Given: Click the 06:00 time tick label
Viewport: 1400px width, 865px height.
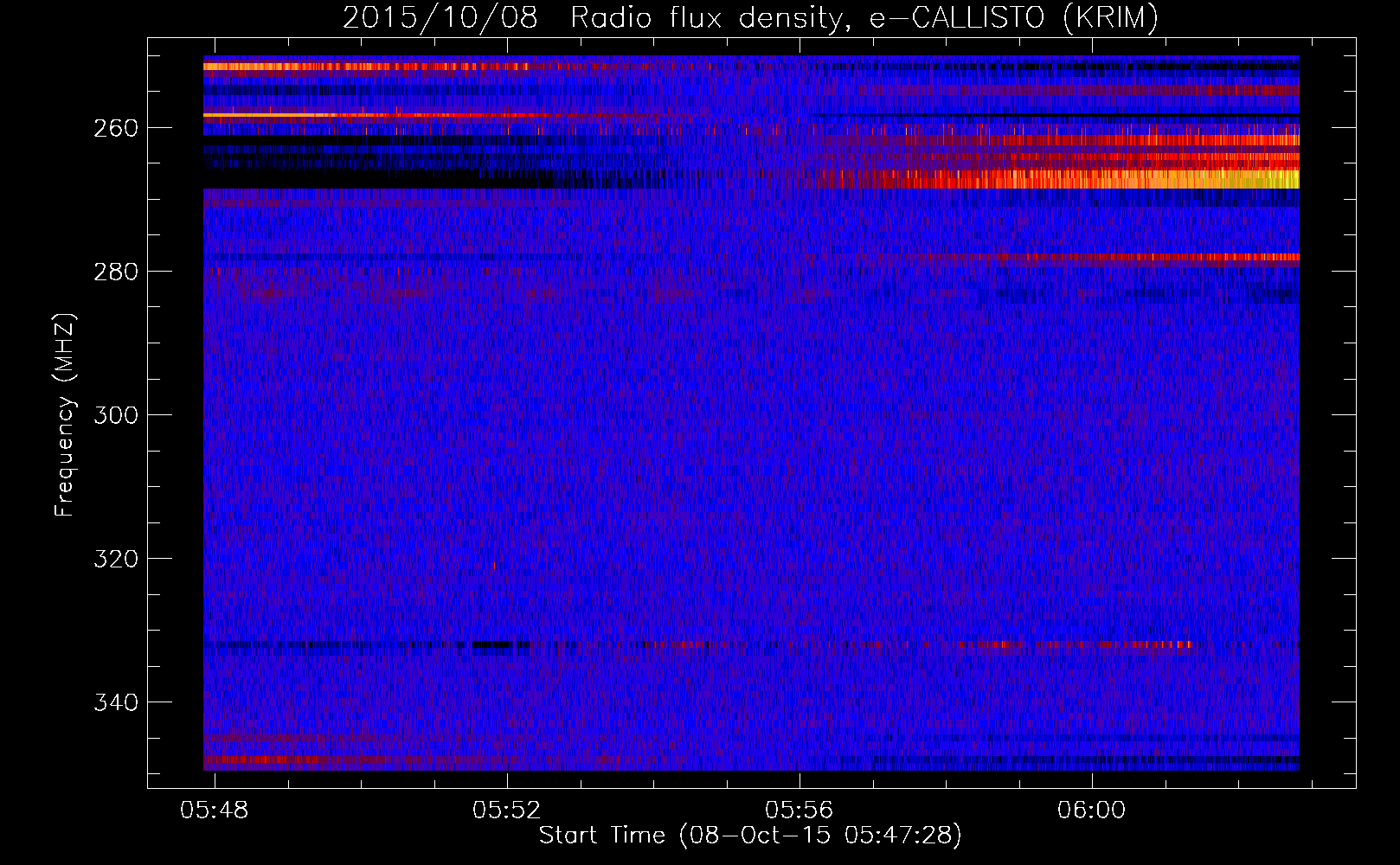Looking at the screenshot, I should tap(1091, 810).
